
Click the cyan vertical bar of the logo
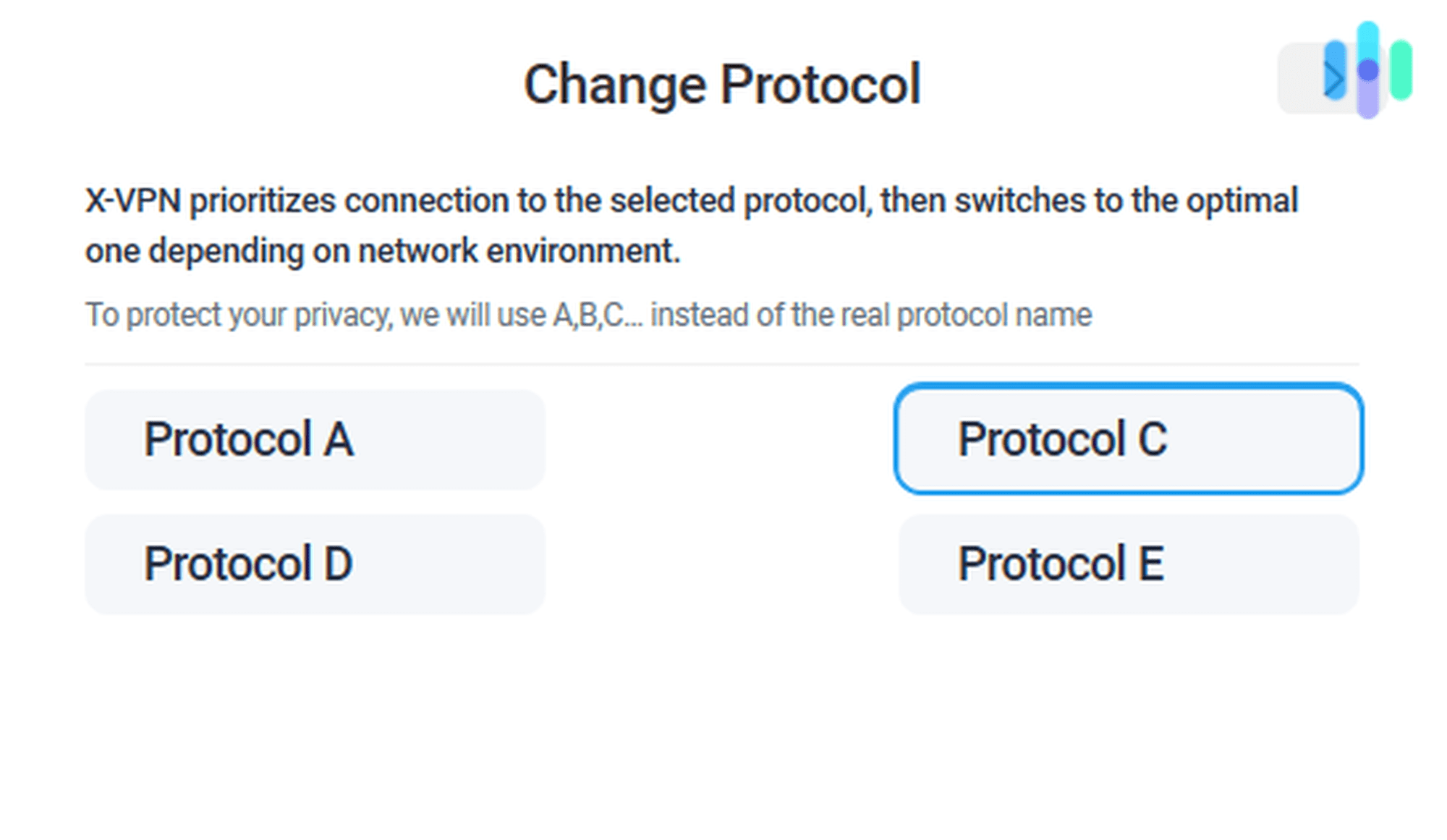point(1368,40)
